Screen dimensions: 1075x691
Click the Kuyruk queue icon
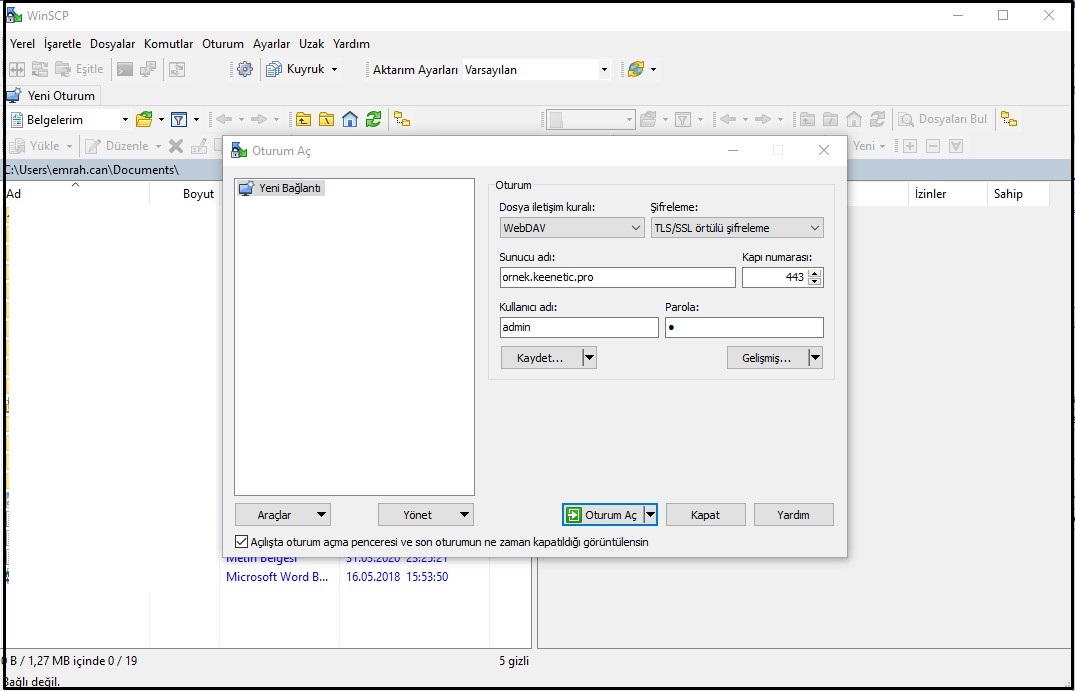(x=274, y=69)
